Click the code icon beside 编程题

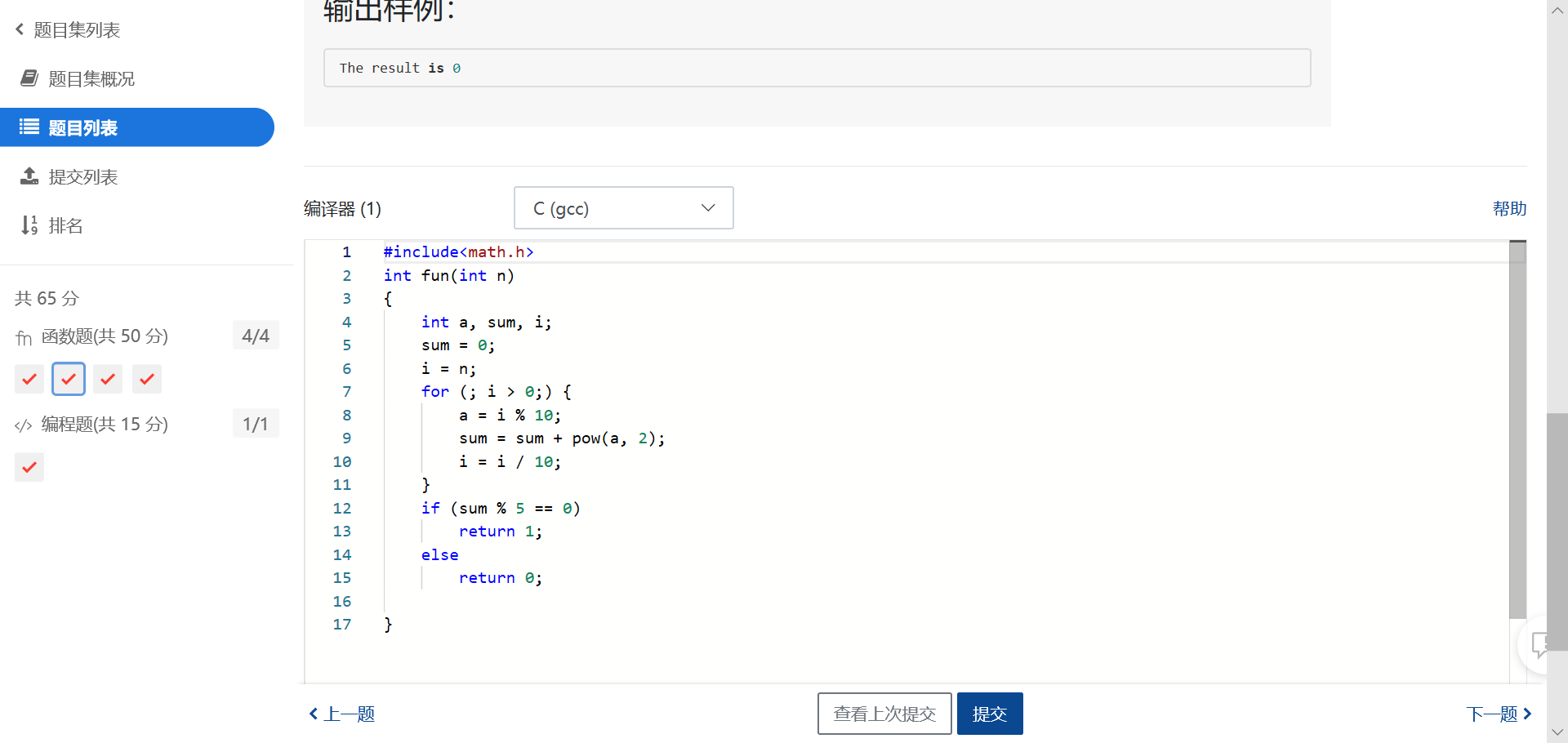24,425
